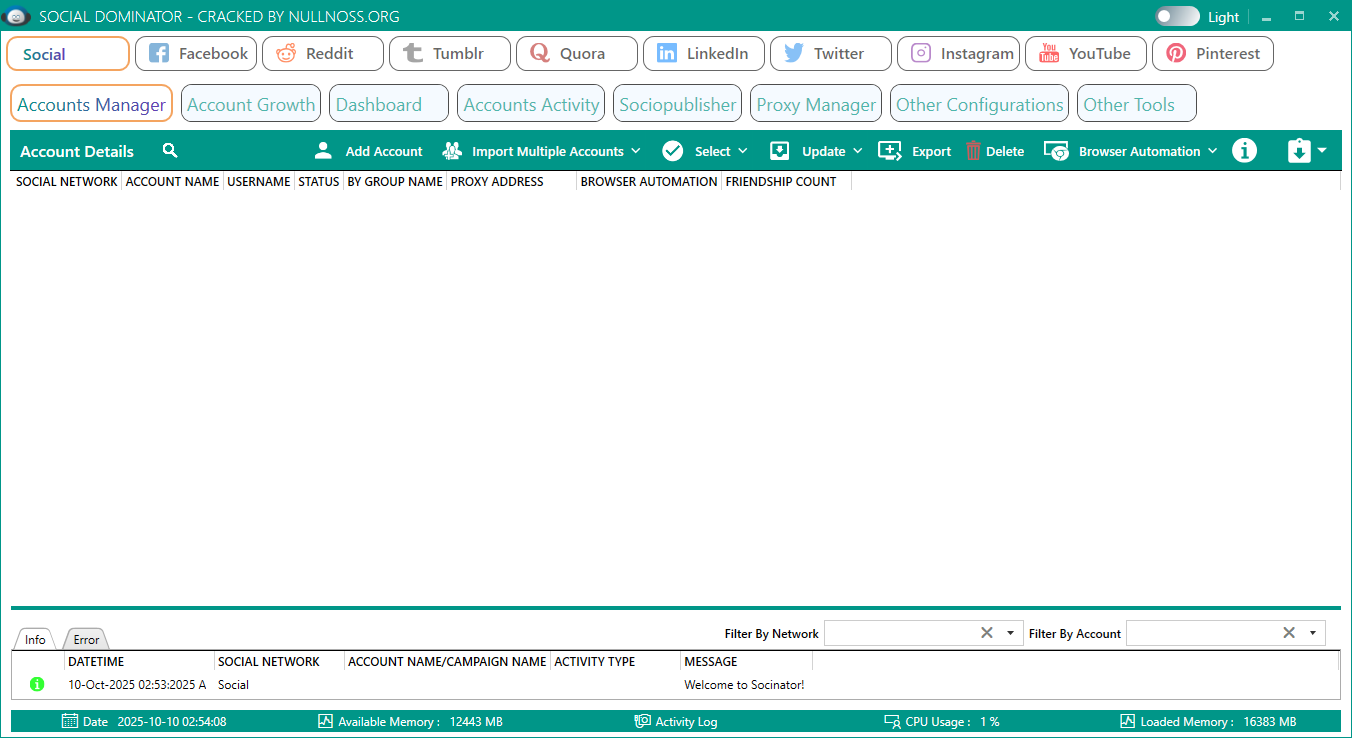Click the Browser Automation eye icon
The image size is (1352, 738).
point(1056,151)
